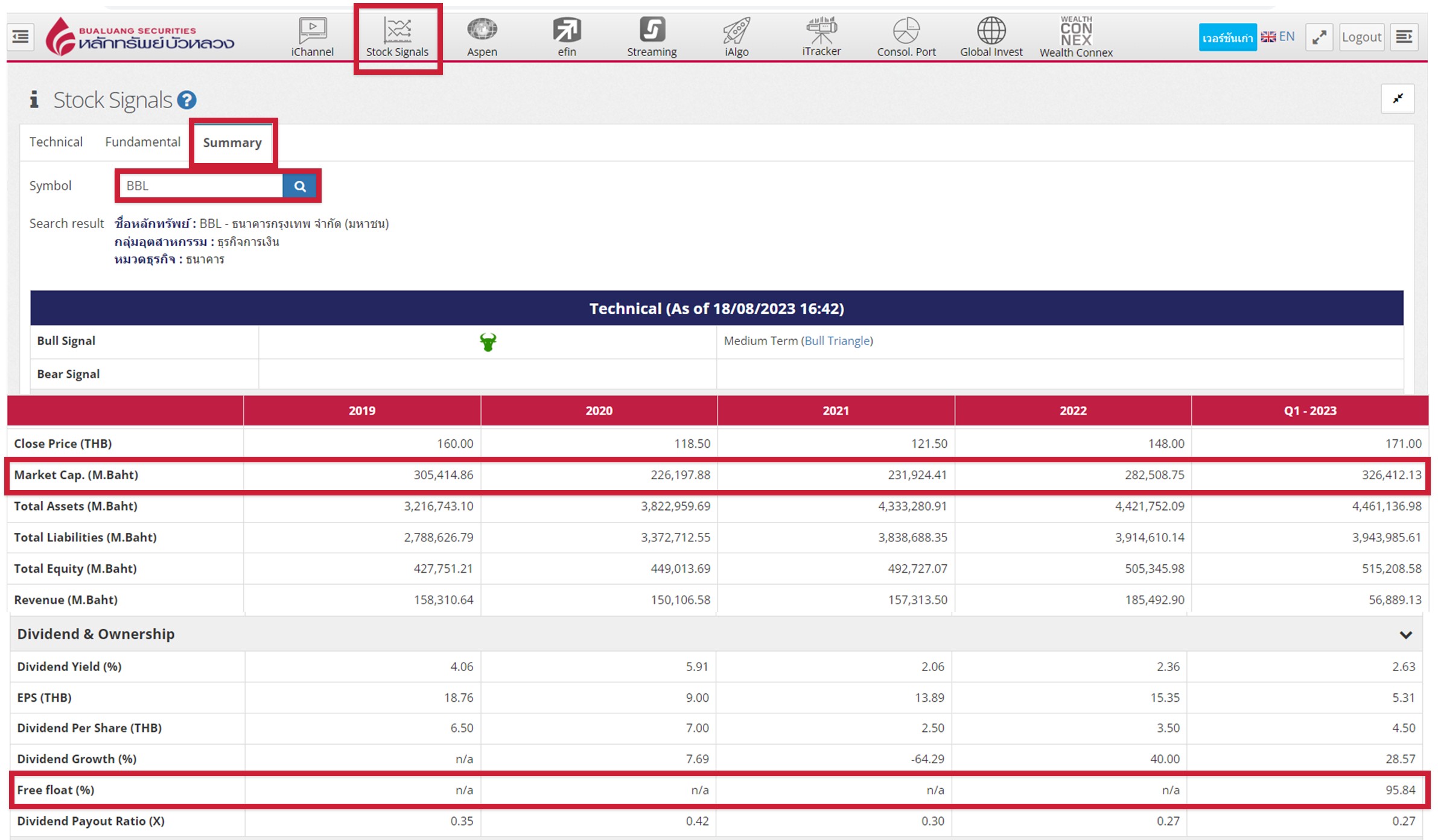Collapse the Dividend & Ownership section
The width and height of the screenshot is (1438, 840).
1405,634
